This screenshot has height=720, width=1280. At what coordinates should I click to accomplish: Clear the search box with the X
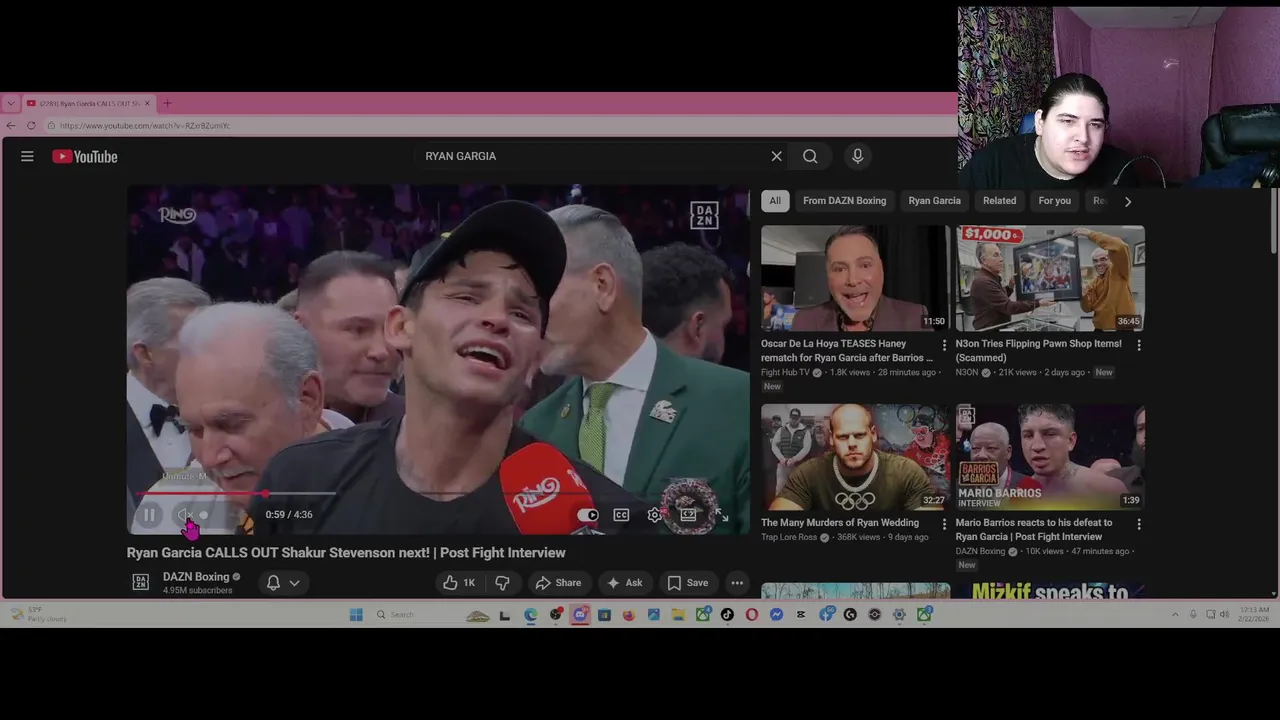coord(776,156)
